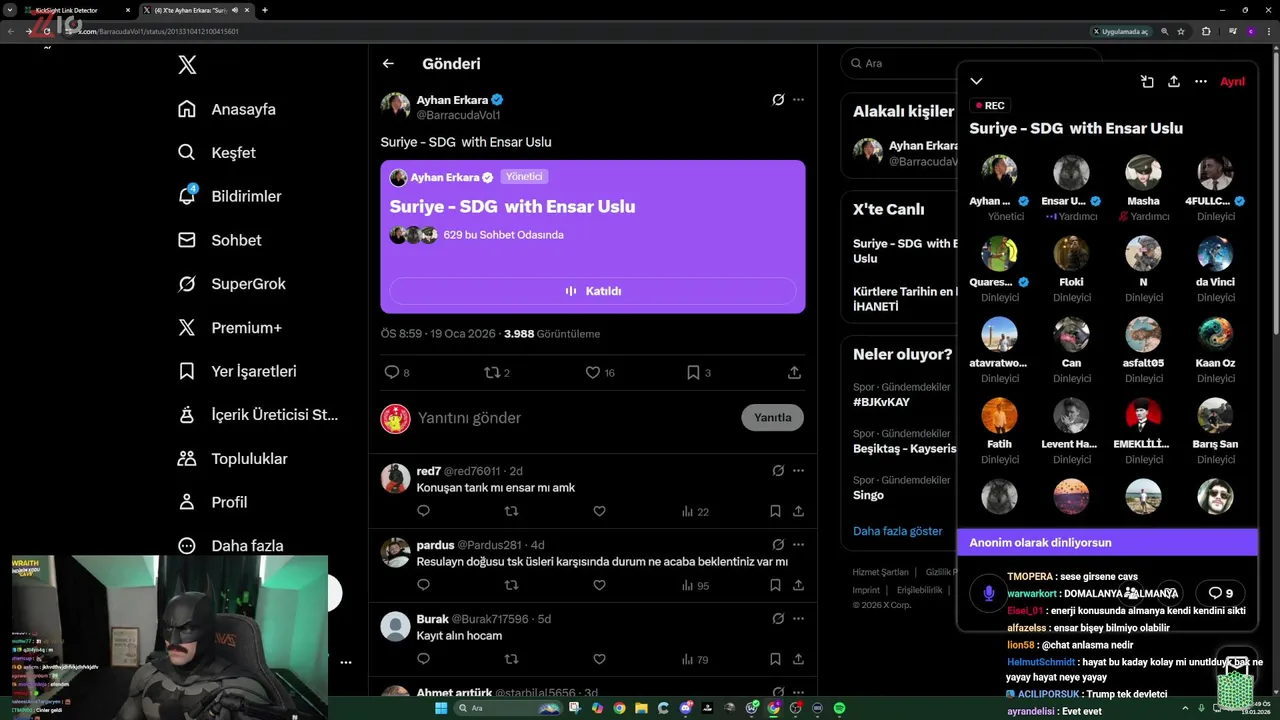Image resolution: width=1280 pixels, height=720 pixels.
Task: Click Katıldı button on the space card
Action: tap(593, 291)
